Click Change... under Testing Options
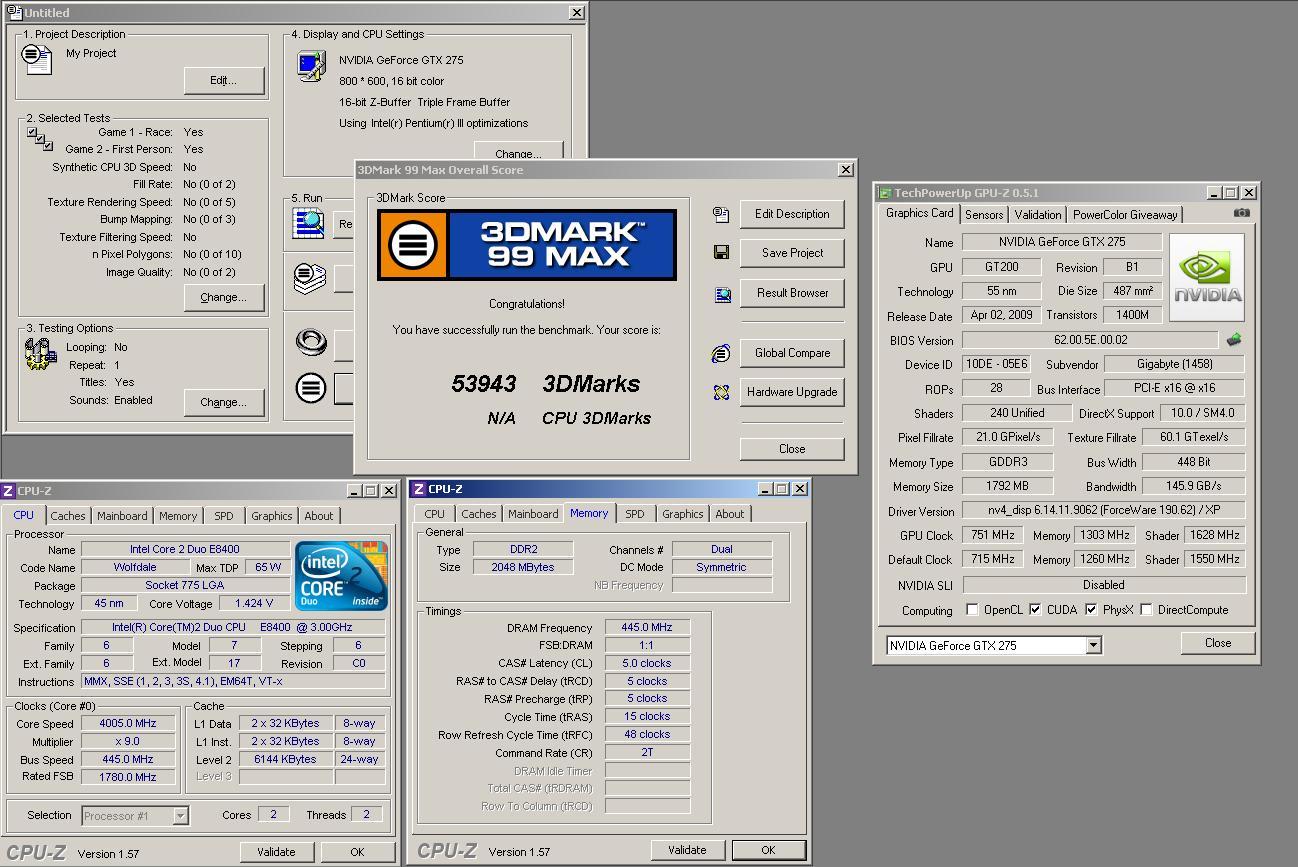The height and width of the screenshot is (867, 1298). tap(224, 403)
